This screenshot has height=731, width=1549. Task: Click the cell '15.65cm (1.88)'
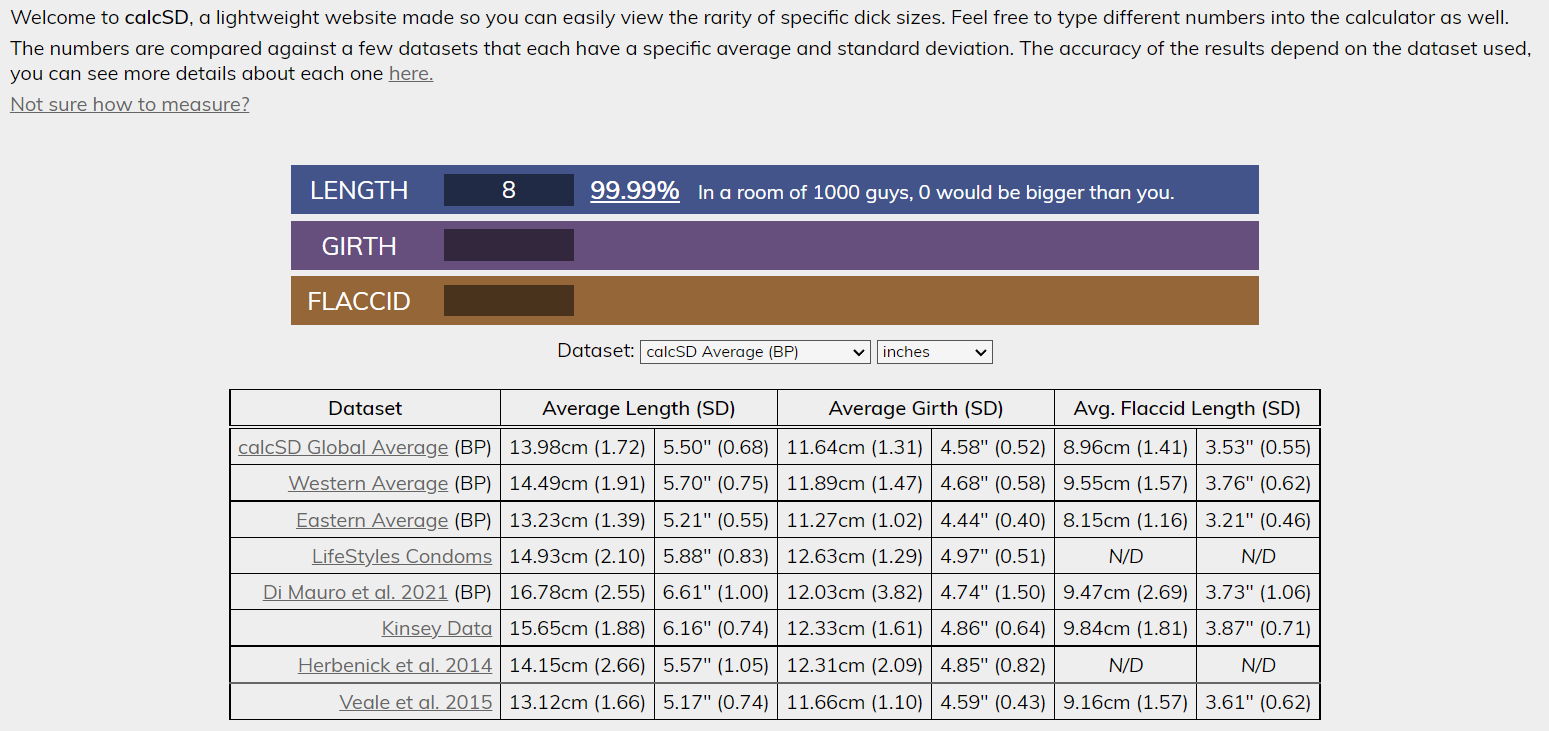pyautogui.click(x=578, y=628)
